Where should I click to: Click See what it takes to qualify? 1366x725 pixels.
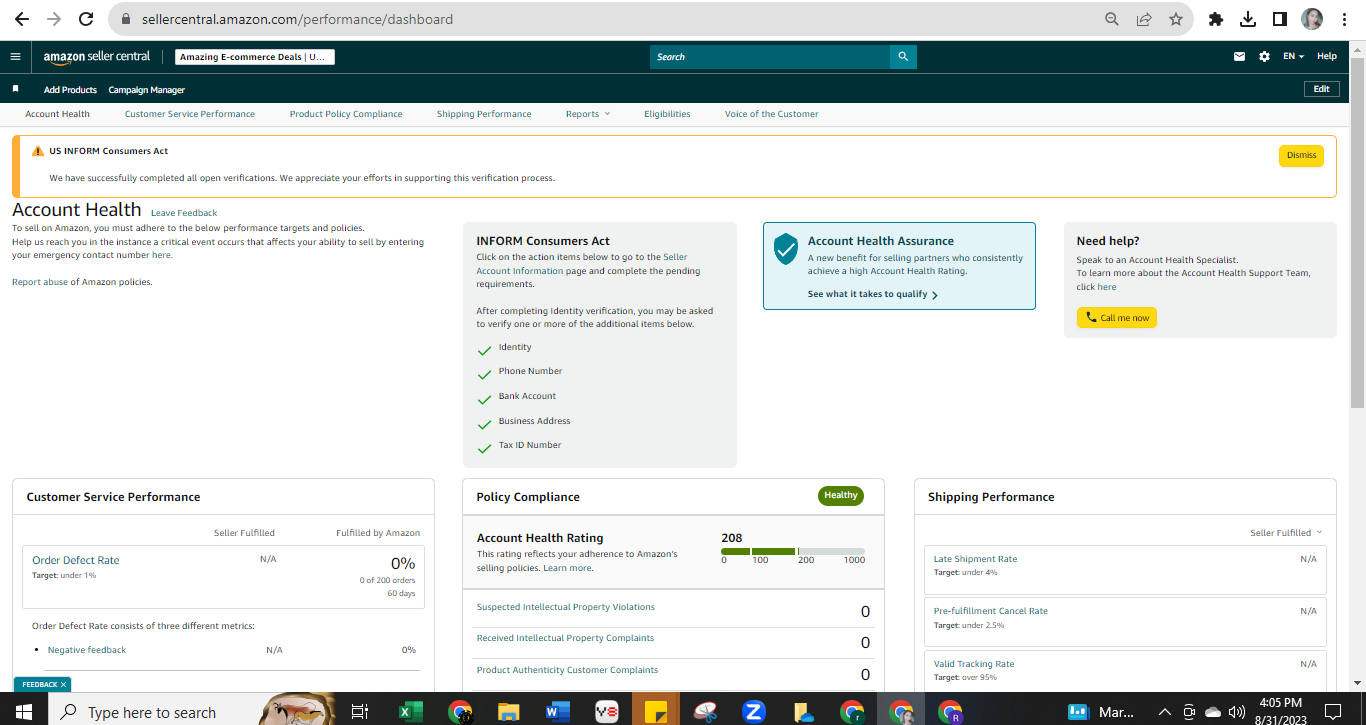coord(872,295)
